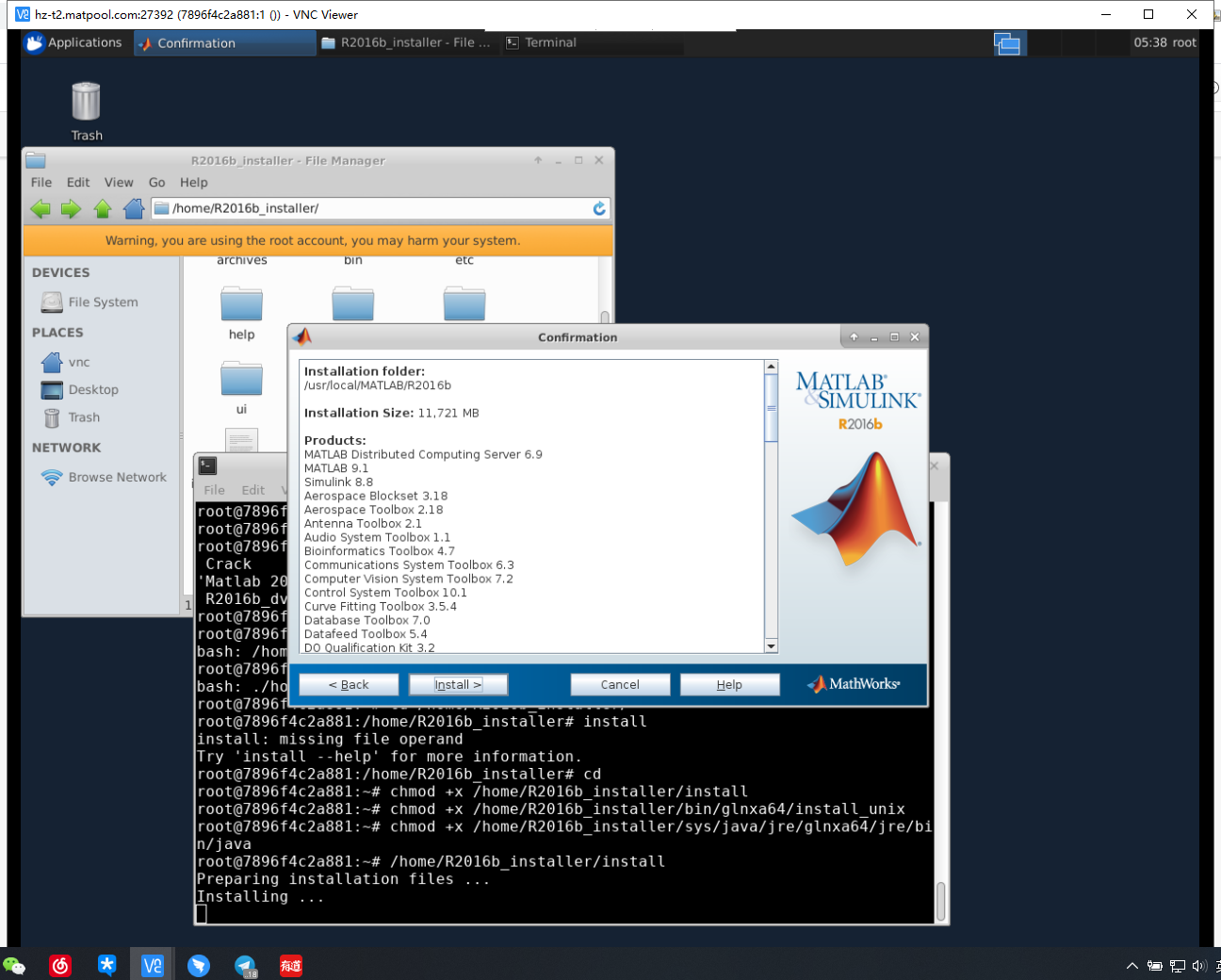Open Help in the Confirmation dialog
Image resolution: width=1221 pixels, height=980 pixels.
point(729,684)
